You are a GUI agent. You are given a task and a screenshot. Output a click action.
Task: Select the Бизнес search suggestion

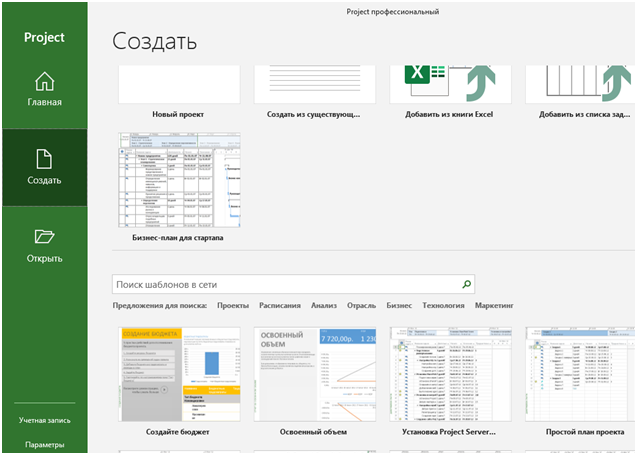click(399, 305)
